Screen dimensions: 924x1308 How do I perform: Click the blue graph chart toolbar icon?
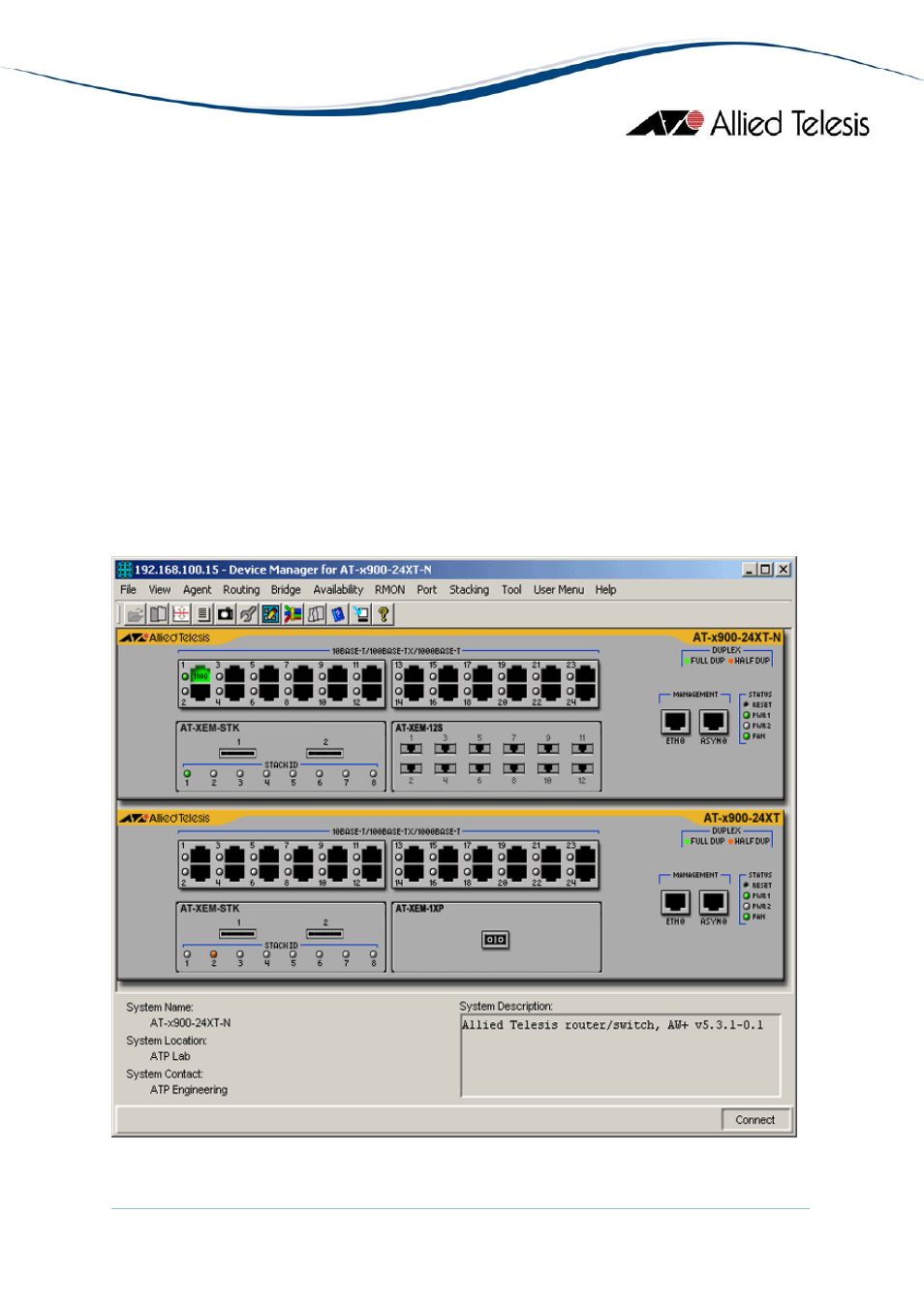pos(271,614)
